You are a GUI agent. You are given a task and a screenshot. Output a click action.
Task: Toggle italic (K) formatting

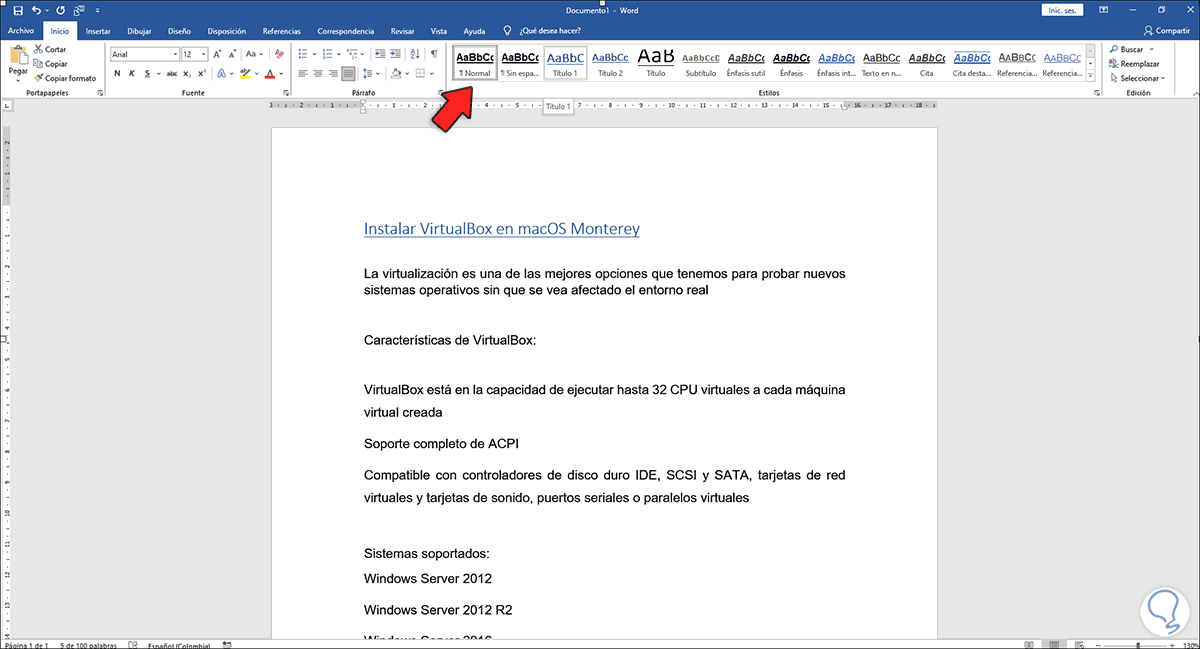click(132, 73)
